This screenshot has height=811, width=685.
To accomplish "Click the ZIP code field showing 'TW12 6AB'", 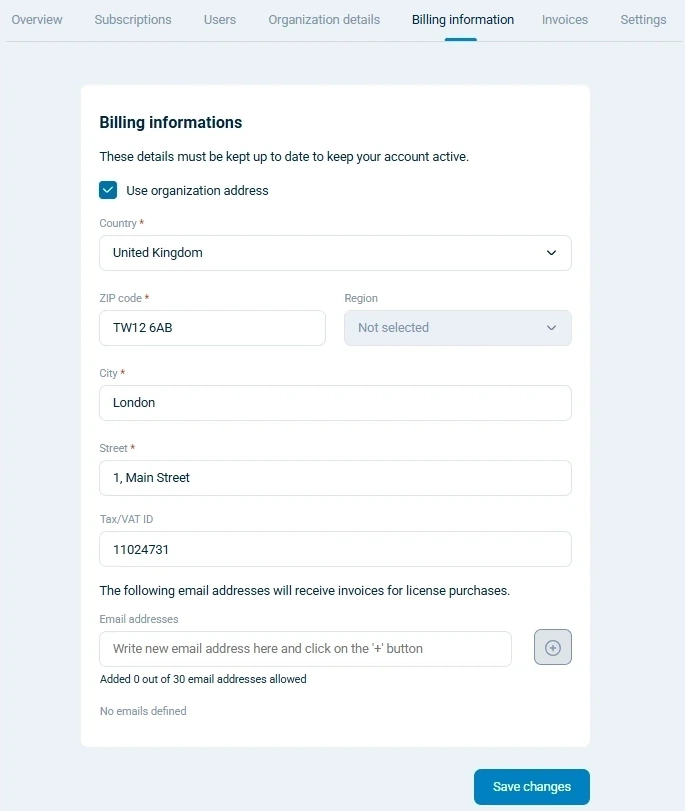I will point(212,328).
